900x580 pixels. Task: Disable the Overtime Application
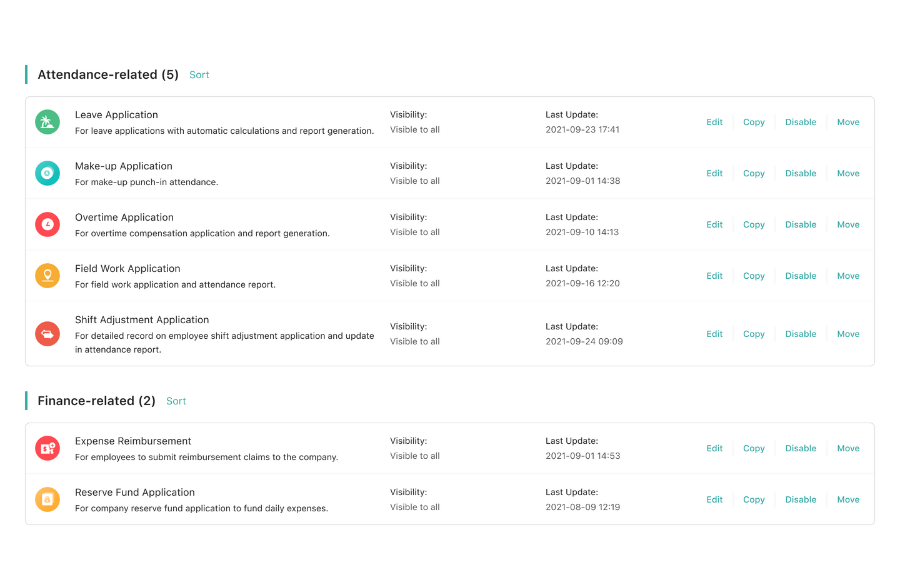click(x=801, y=225)
